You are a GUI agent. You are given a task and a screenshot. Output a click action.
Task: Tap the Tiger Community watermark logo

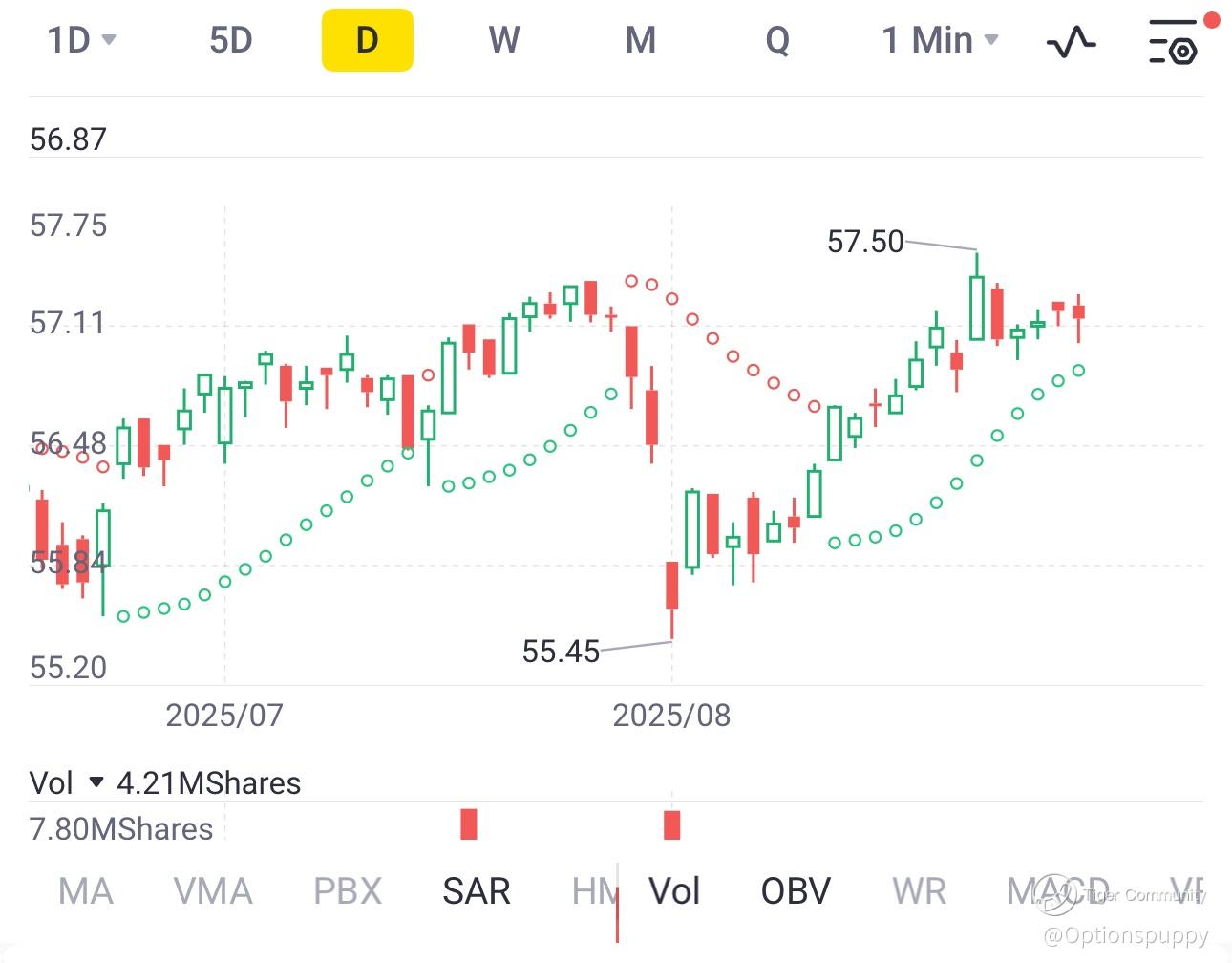coord(1056,895)
